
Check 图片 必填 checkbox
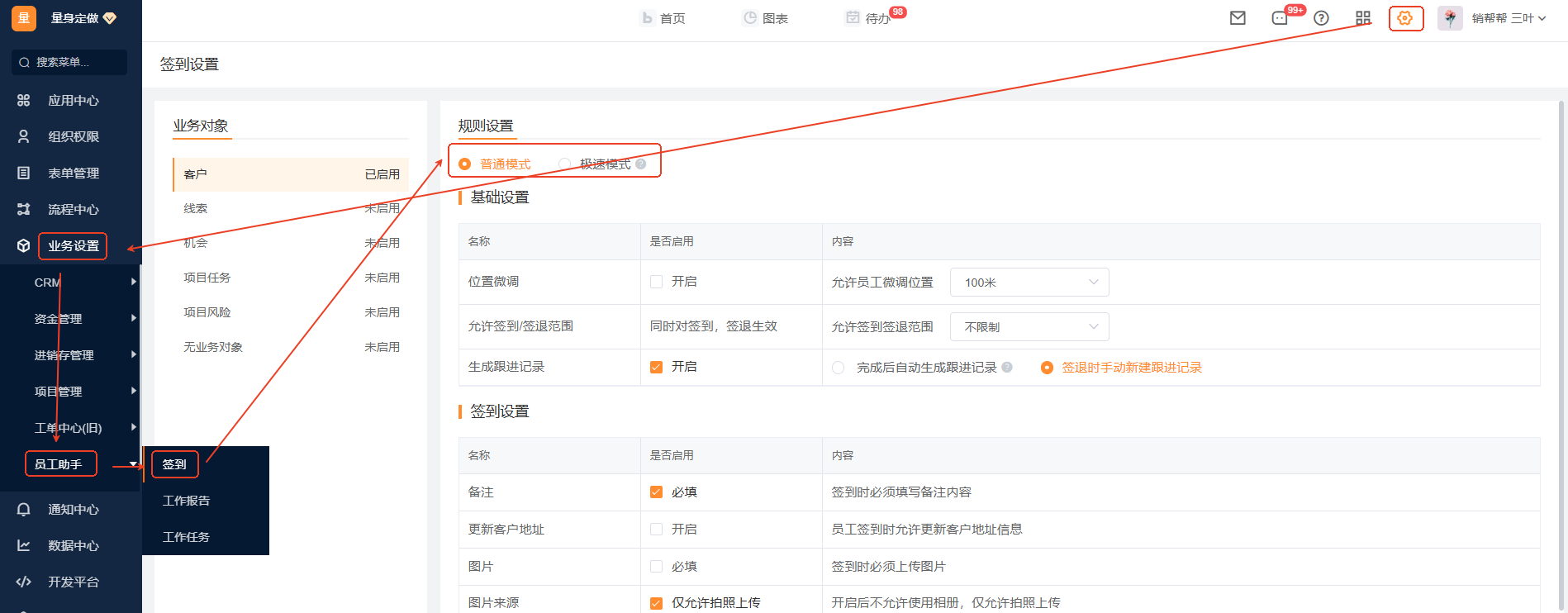coord(657,567)
